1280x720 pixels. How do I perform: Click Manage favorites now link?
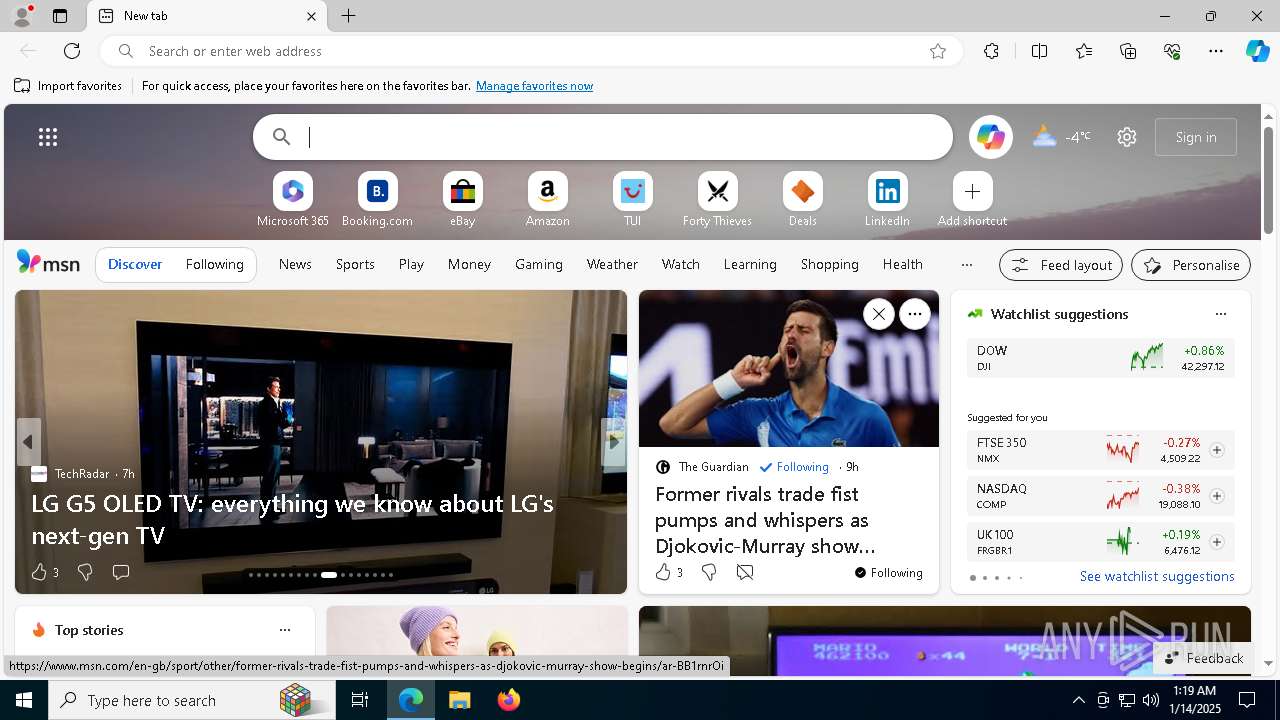coord(534,86)
